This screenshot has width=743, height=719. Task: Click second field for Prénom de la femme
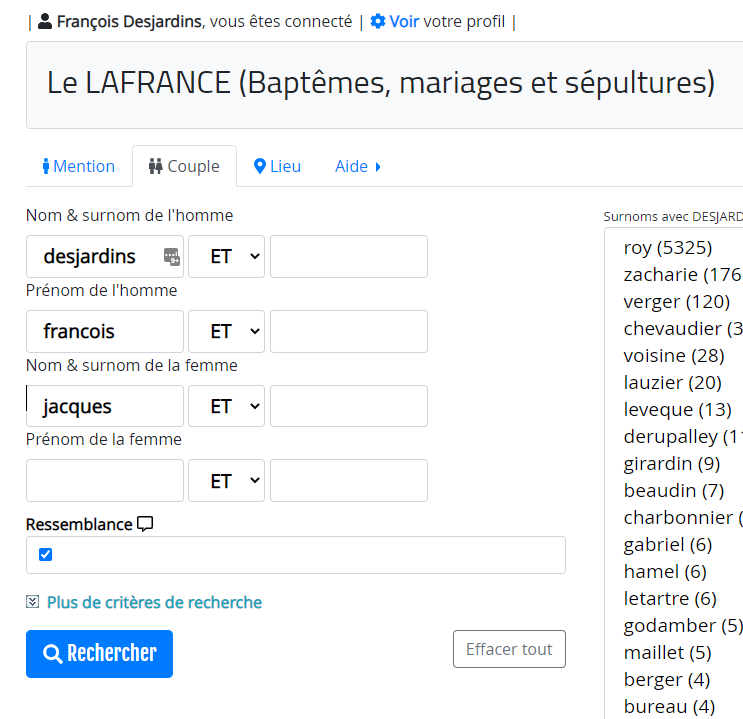(x=349, y=481)
